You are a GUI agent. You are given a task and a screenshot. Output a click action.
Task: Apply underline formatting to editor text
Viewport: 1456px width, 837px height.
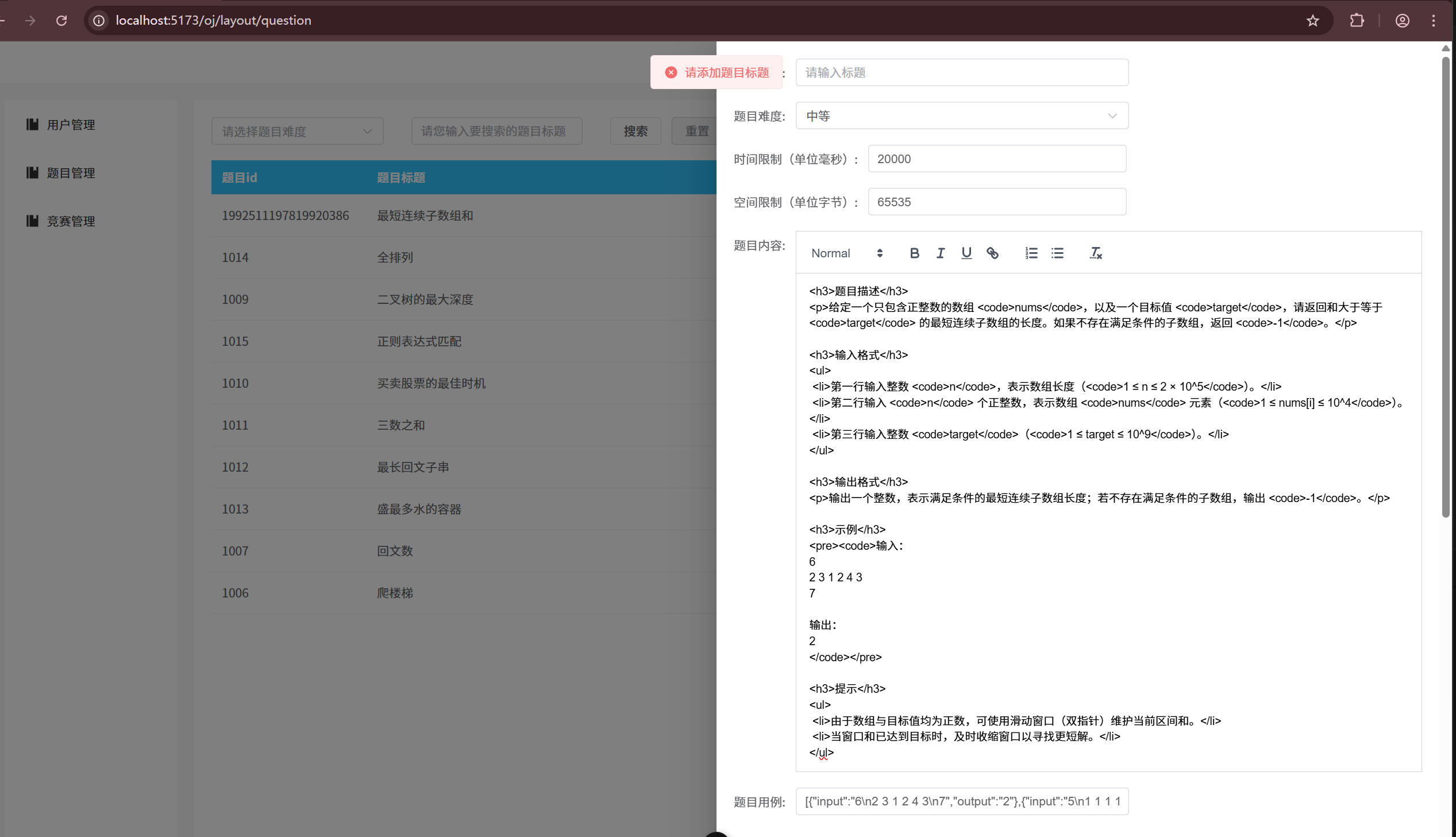click(966, 253)
